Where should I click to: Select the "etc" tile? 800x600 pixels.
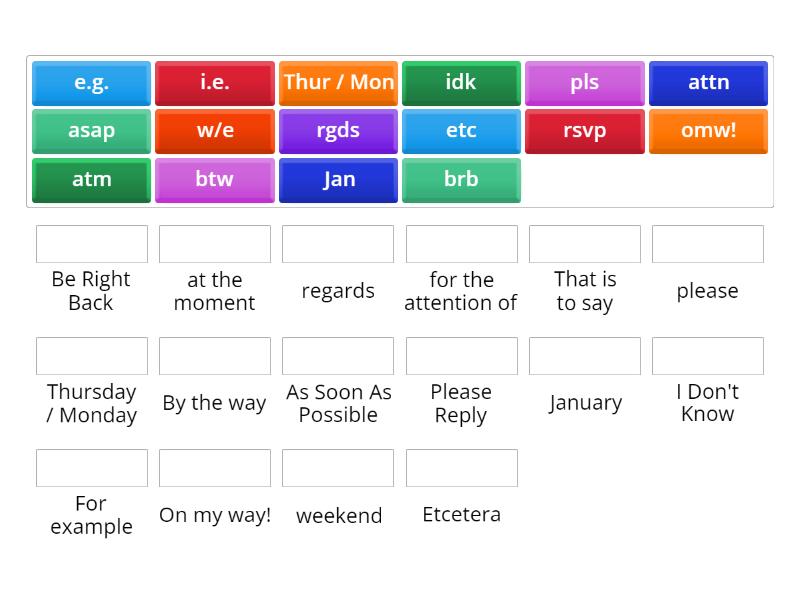coord(461,131)
